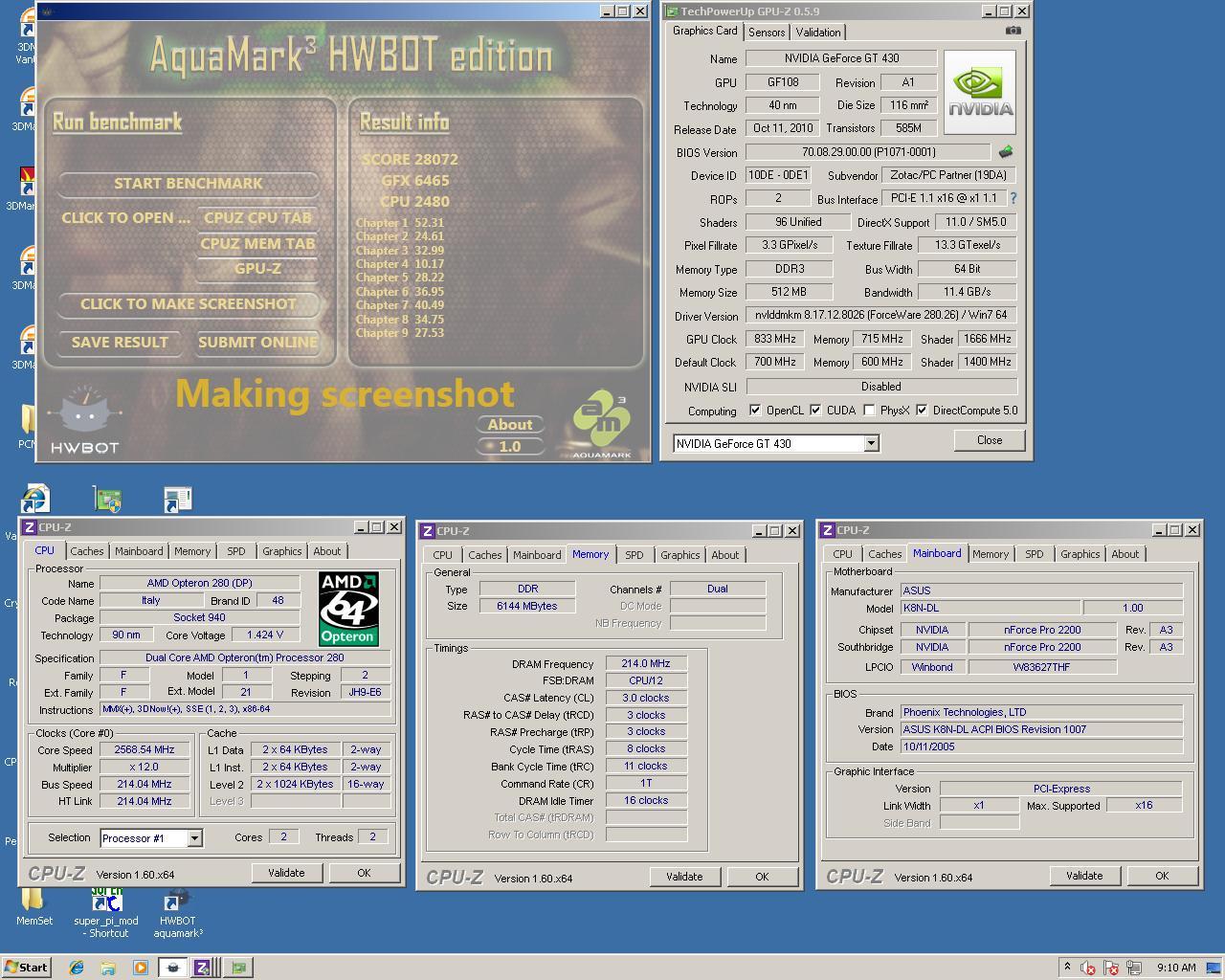Open the About tab in the CPU window
The image size is (1225, 980).
click(x=327, y=551)
